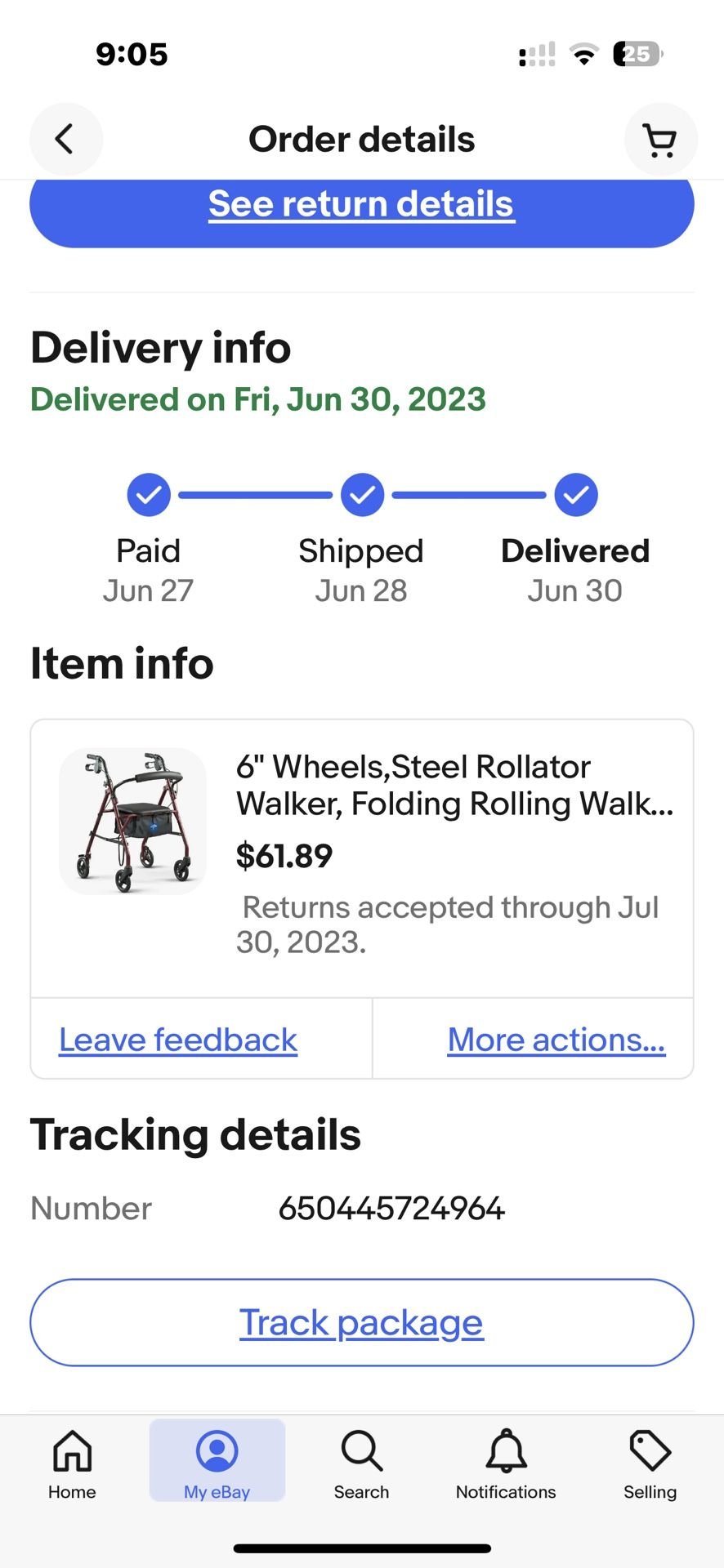Tap the Shipped step checkmark
724x1568 pixels.
click(x=362, y=495)
